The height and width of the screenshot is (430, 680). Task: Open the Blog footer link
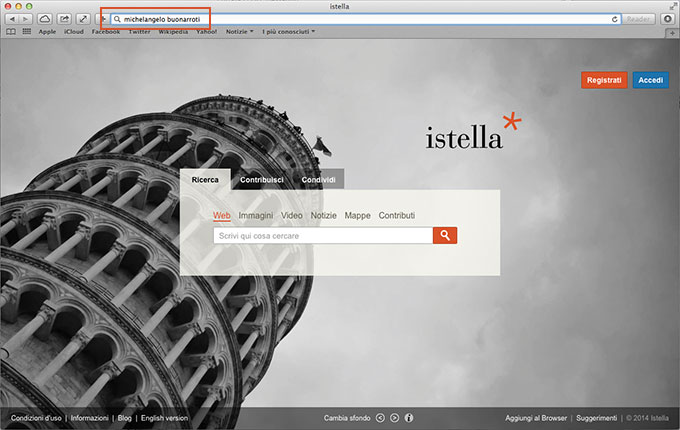coord(124,418)
